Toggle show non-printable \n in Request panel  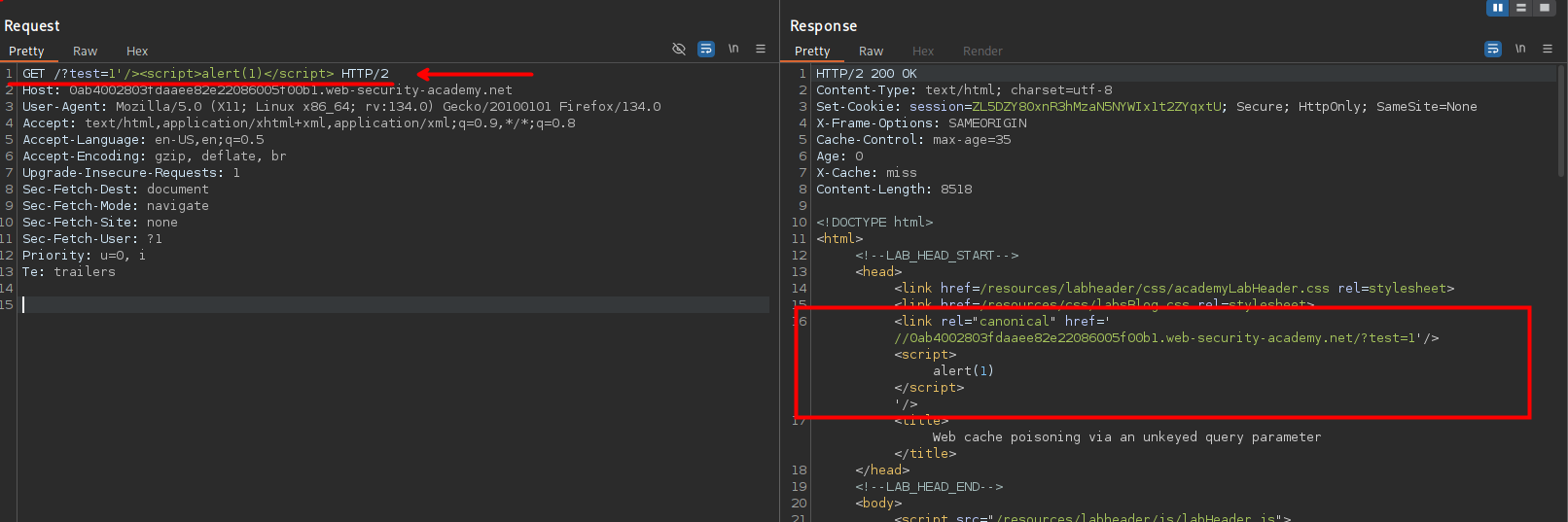tap(733, 50)
